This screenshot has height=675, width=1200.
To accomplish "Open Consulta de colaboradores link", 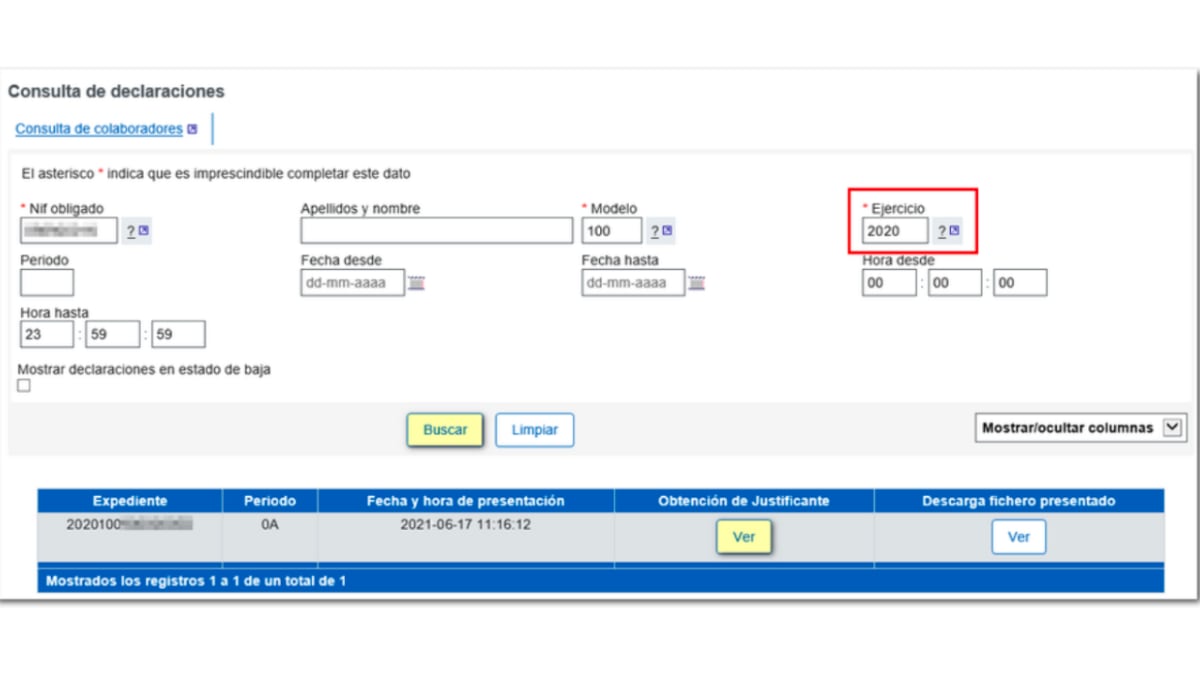I will (x=99, y=129).
